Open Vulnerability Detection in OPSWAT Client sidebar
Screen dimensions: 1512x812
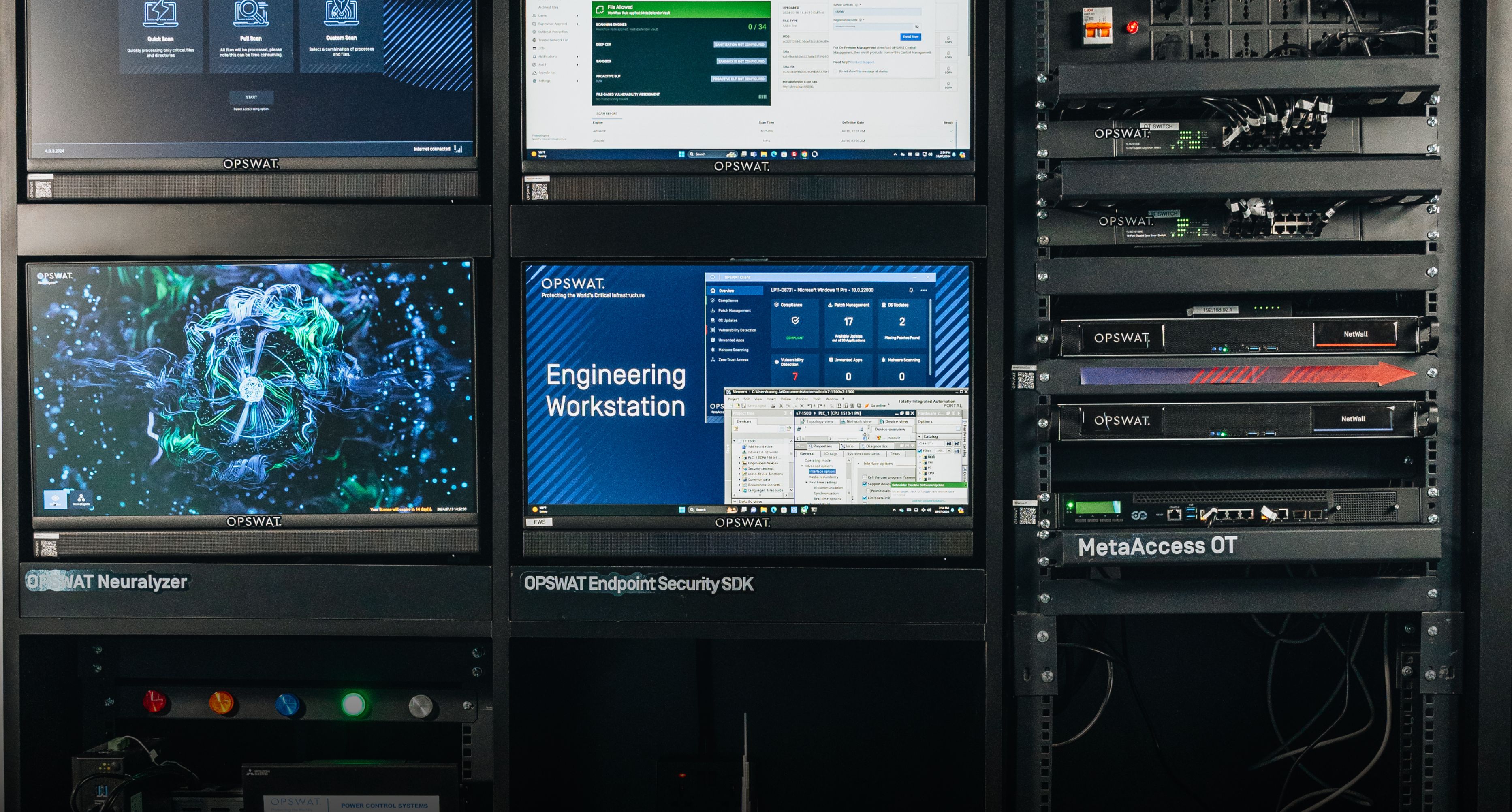pyautogui.click(x=735, y=331)
